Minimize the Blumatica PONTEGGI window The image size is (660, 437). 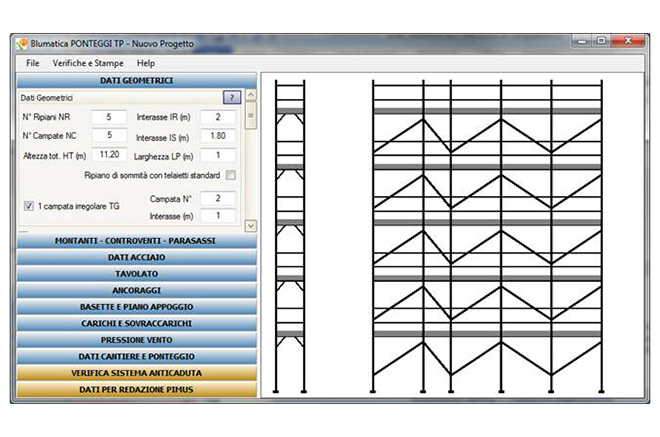(582, 41)
